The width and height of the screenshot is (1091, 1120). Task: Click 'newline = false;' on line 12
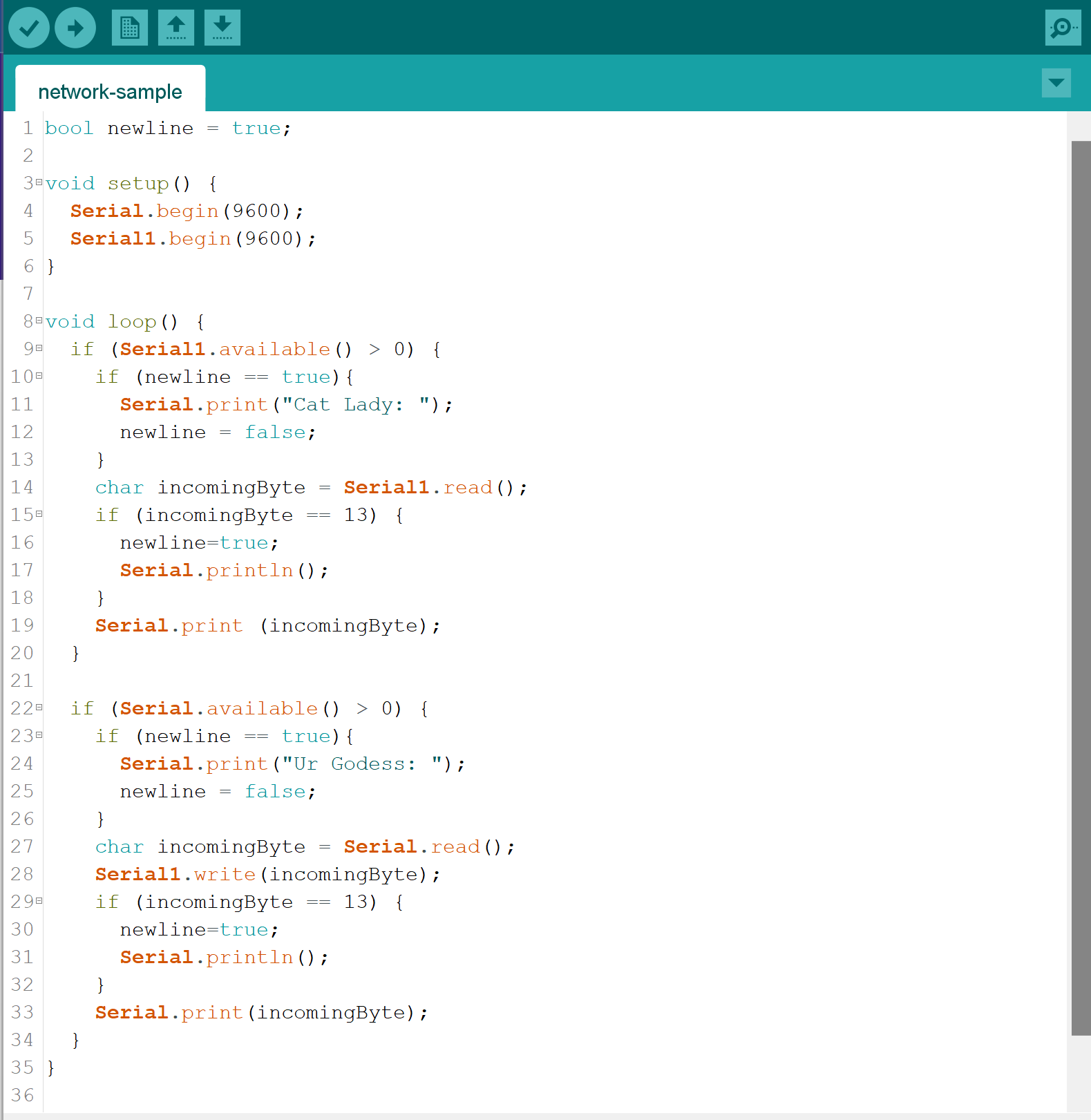point(218,433)
